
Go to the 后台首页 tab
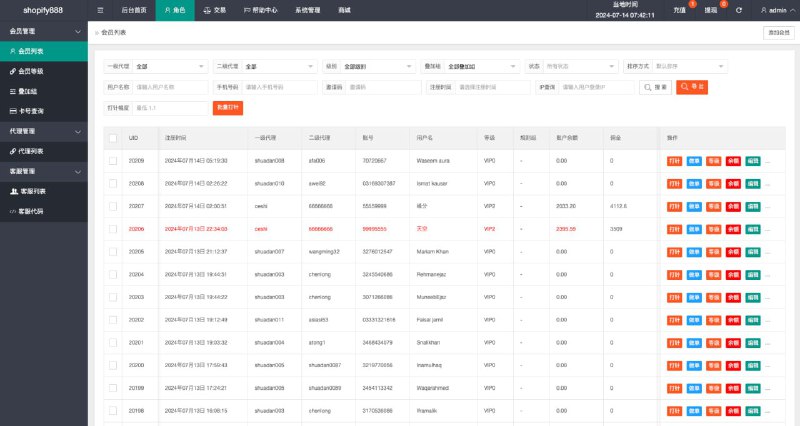pos(134,10)
